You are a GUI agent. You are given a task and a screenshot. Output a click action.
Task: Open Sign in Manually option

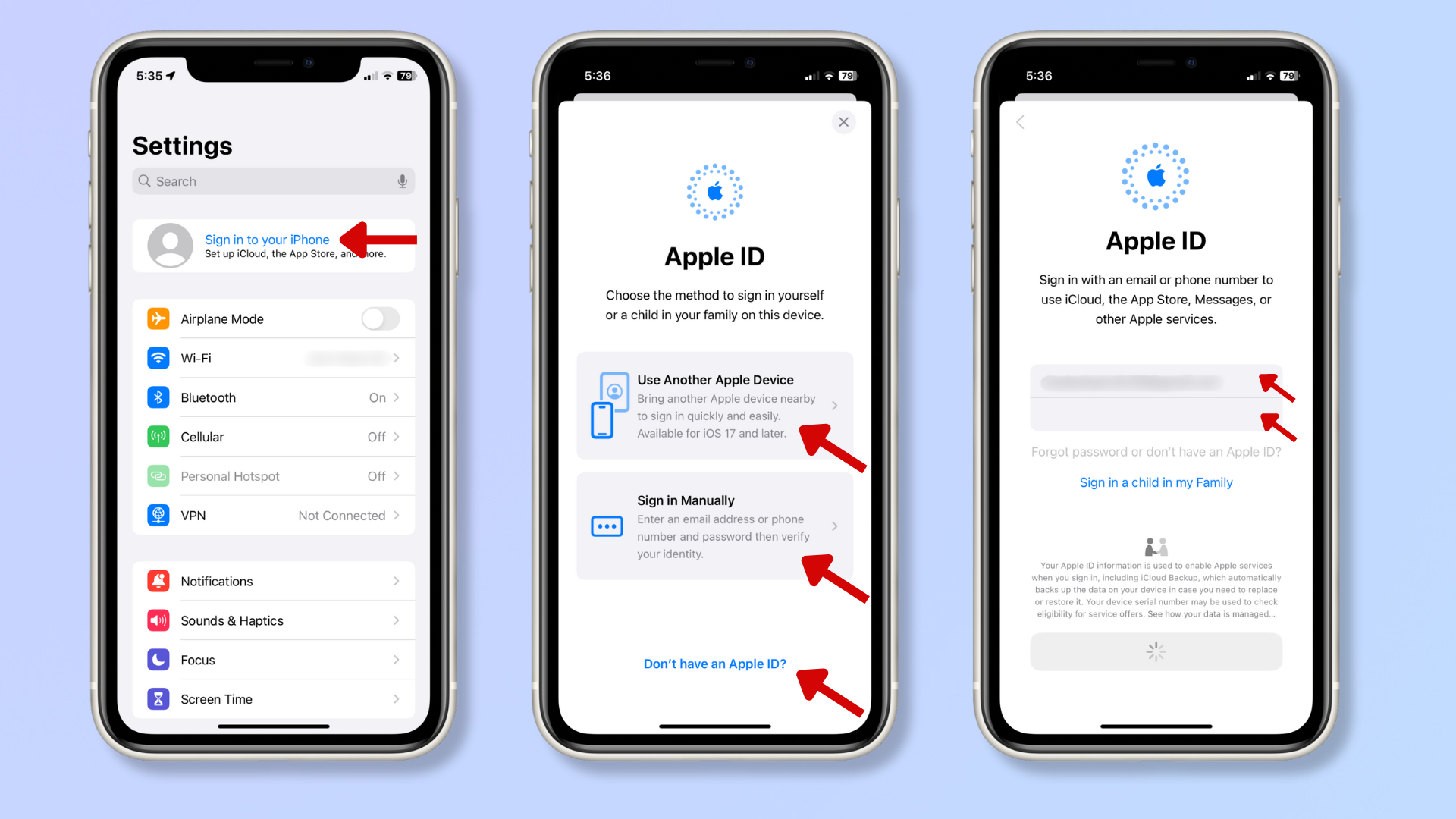[715, 526]
